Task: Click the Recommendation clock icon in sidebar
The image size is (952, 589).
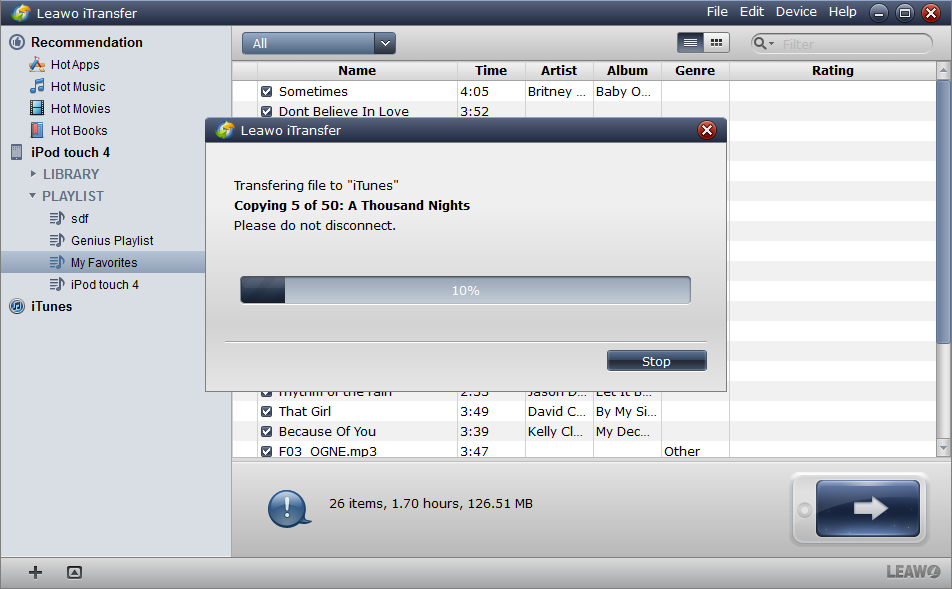Action: click(x=17, y=42)
